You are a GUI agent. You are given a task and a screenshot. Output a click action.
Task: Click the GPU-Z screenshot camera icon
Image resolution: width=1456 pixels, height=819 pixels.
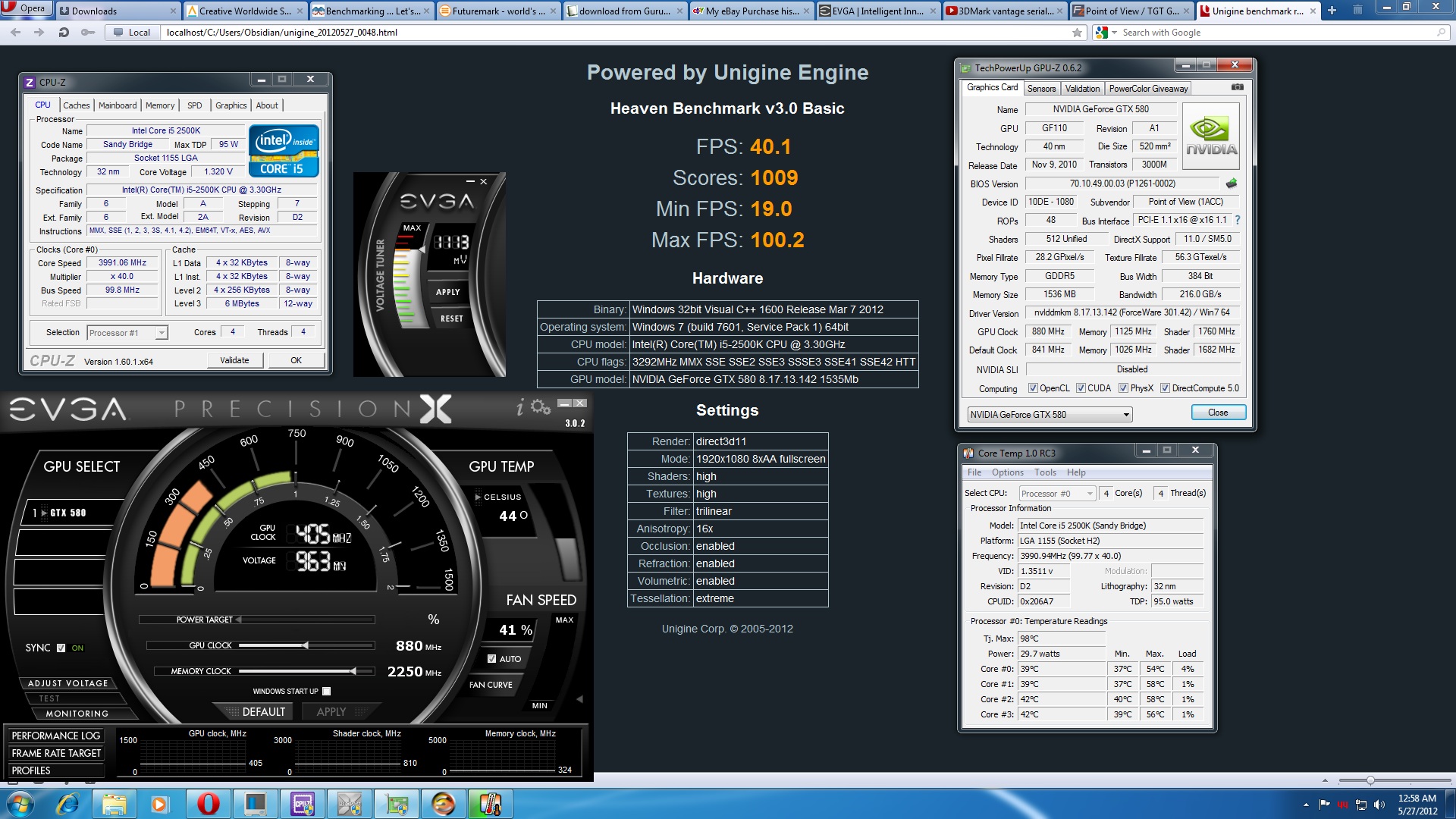pyautogui.click(x=1238, y=87)
